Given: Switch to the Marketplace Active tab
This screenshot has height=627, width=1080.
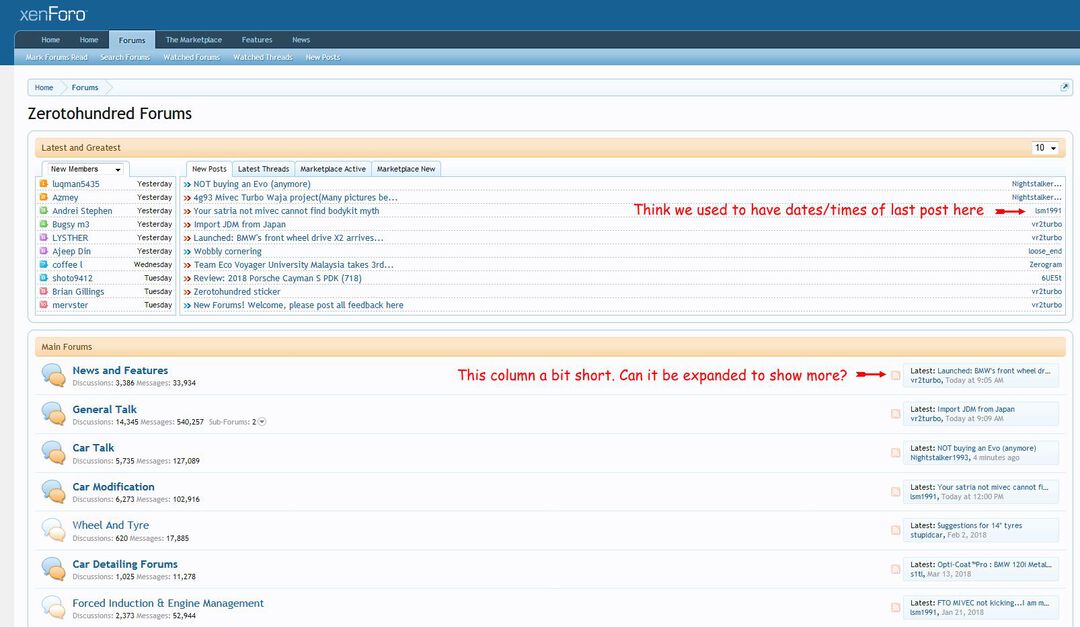Looking at the screenshot, I should point(333,169).
